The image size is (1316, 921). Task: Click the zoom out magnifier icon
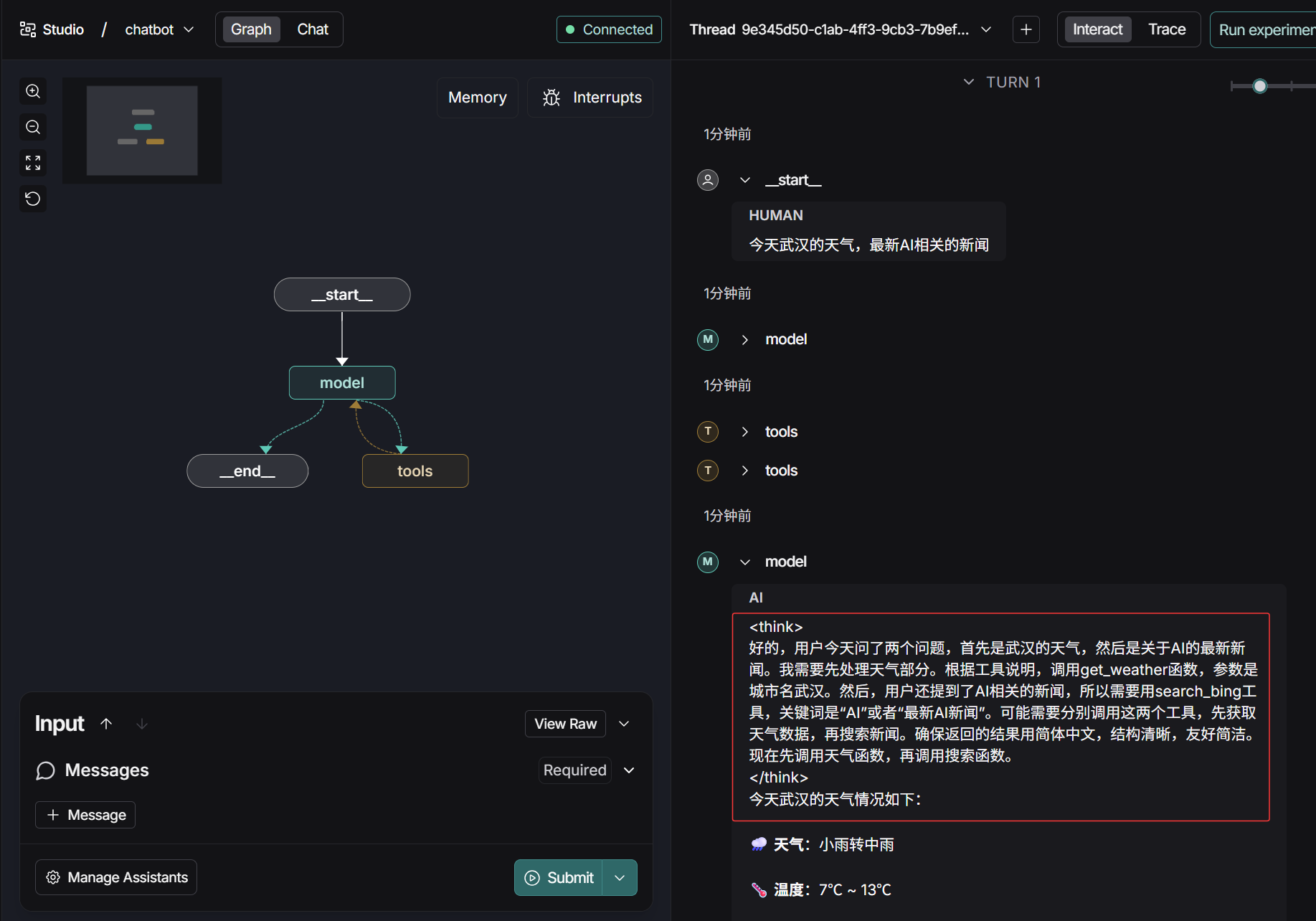click(33, 127)
